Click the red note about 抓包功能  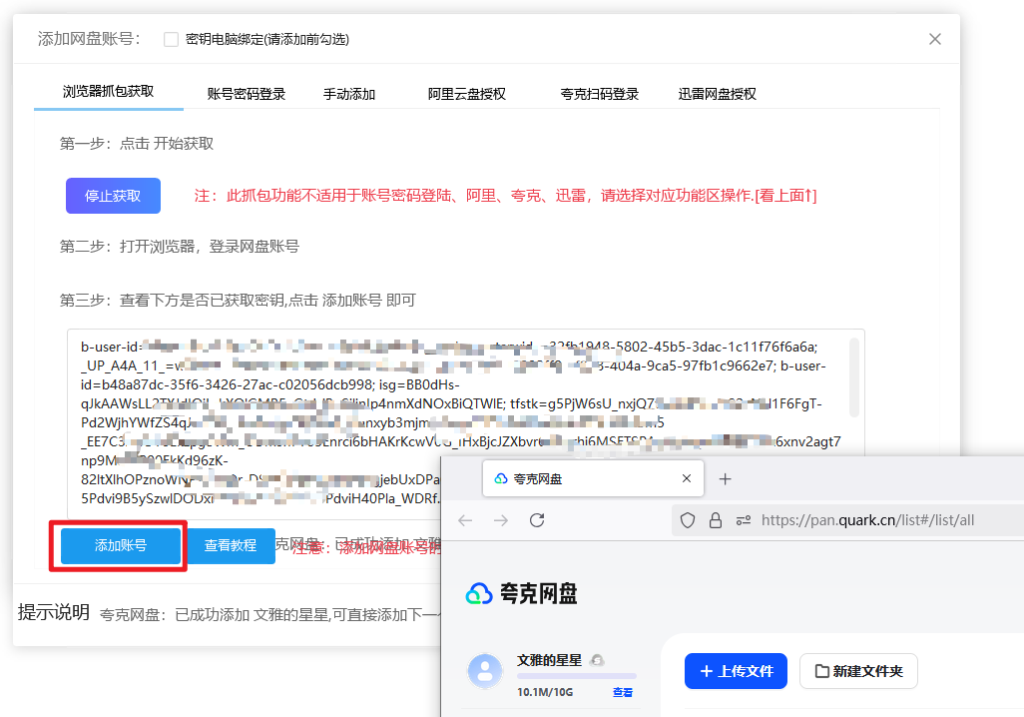505,196
